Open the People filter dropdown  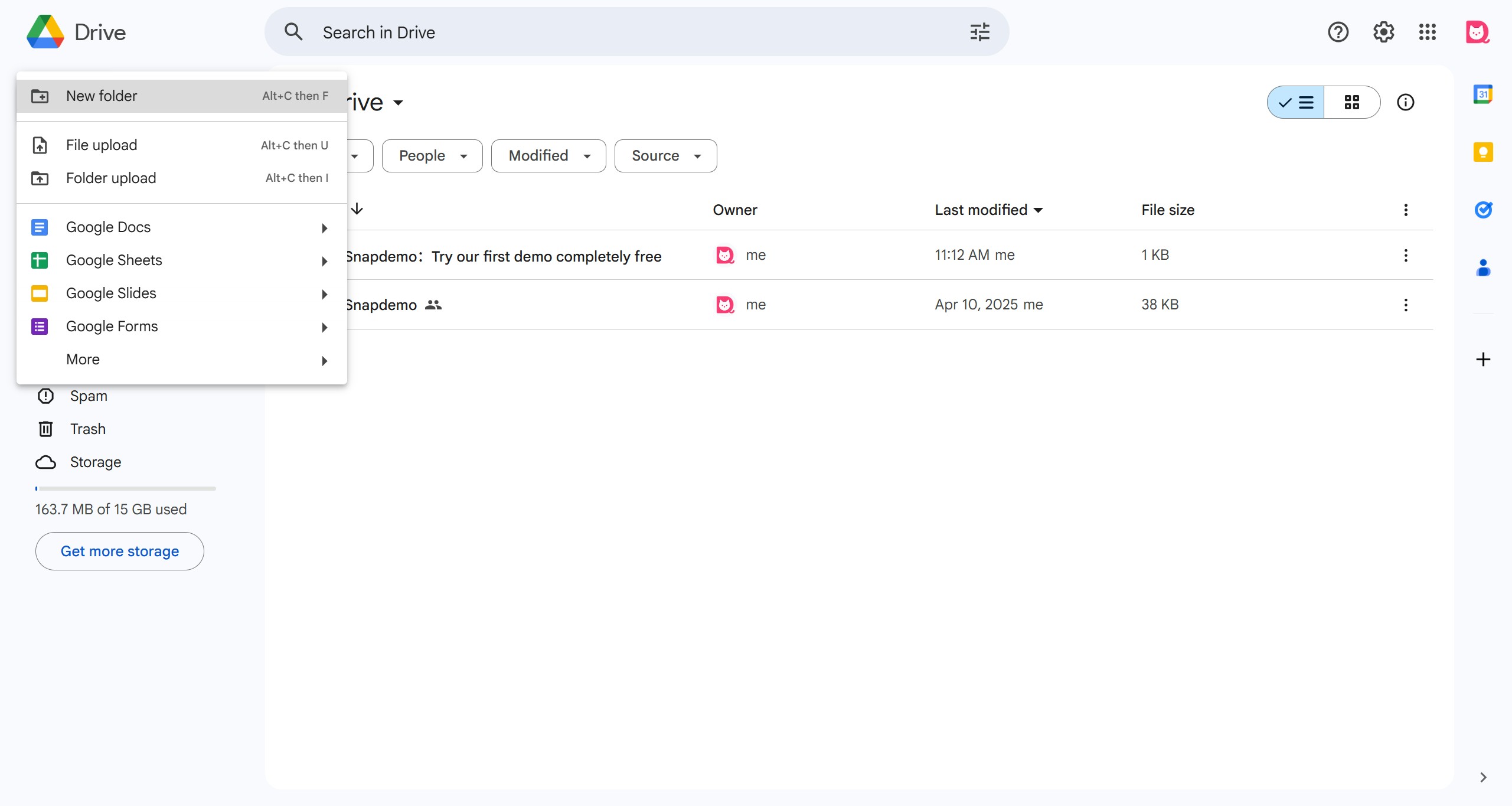(432, 156)
